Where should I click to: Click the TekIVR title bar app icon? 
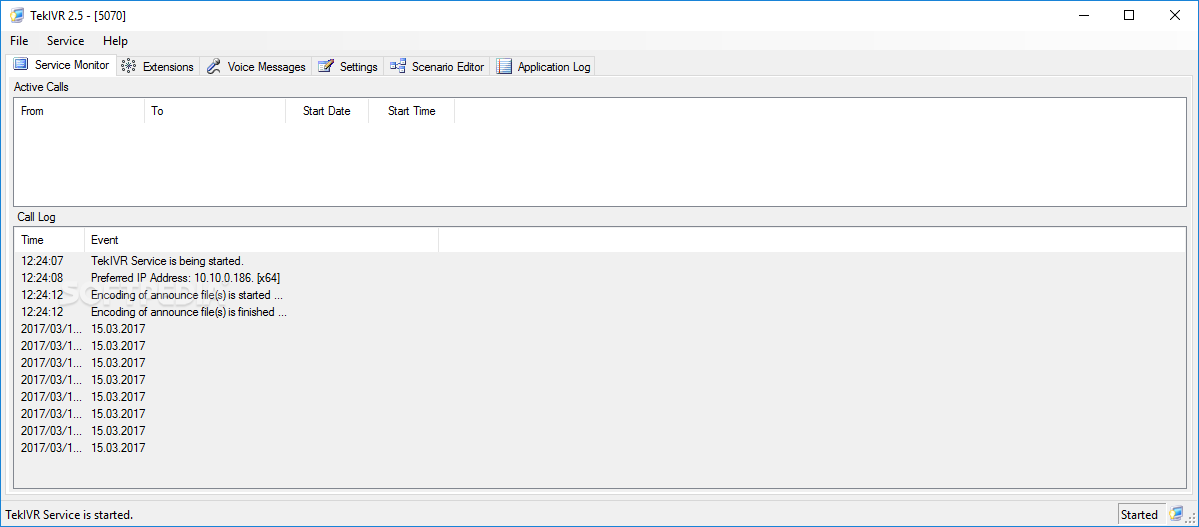point(17,15)
